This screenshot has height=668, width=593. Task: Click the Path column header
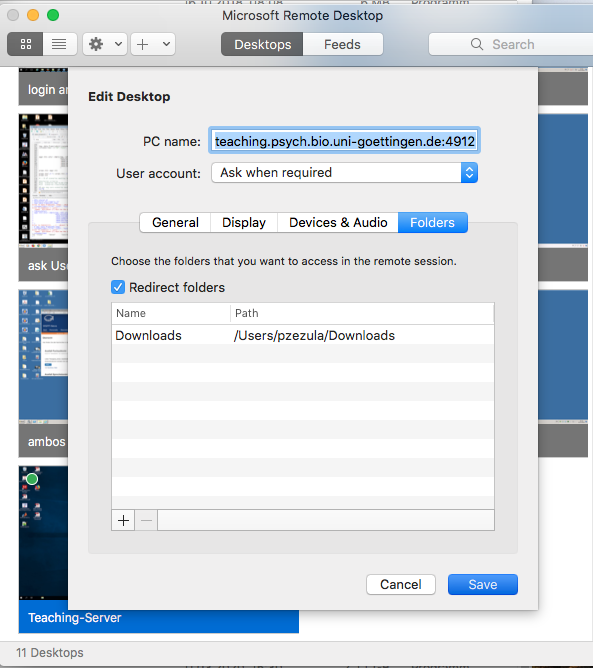362,313
